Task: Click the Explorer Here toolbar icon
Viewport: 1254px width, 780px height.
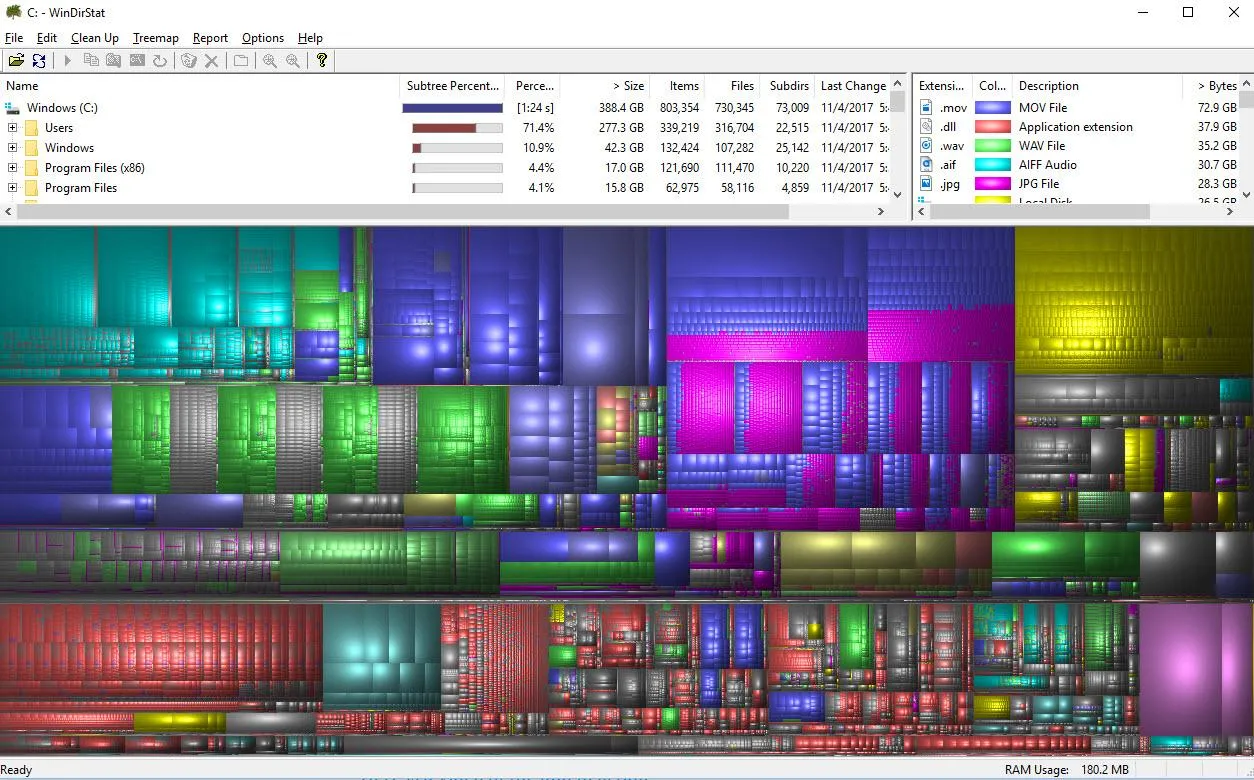Action: click(114, 61)
